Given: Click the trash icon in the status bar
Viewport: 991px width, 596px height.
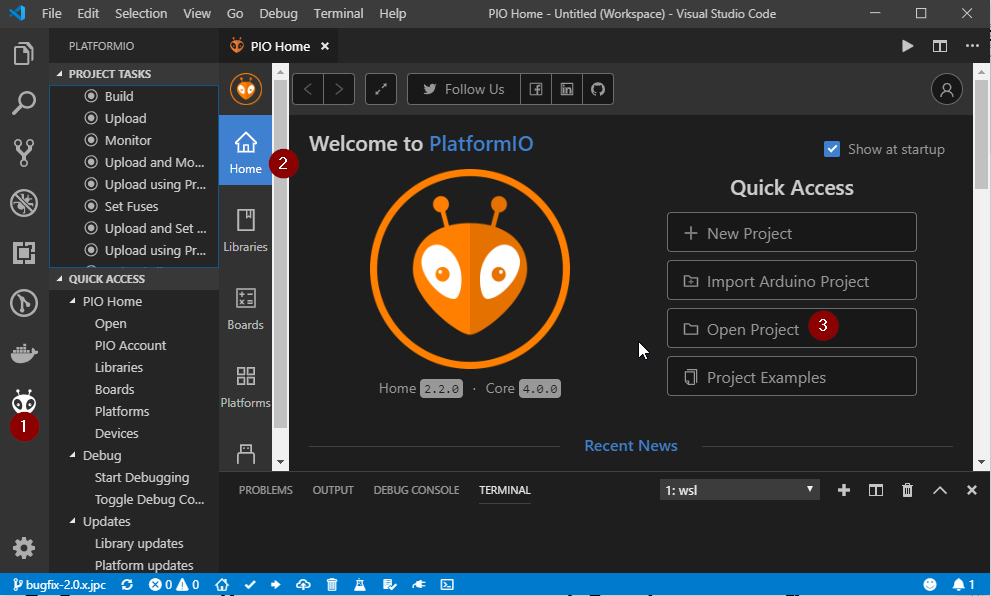Looking at the screenshot, I should click(332, 584).
